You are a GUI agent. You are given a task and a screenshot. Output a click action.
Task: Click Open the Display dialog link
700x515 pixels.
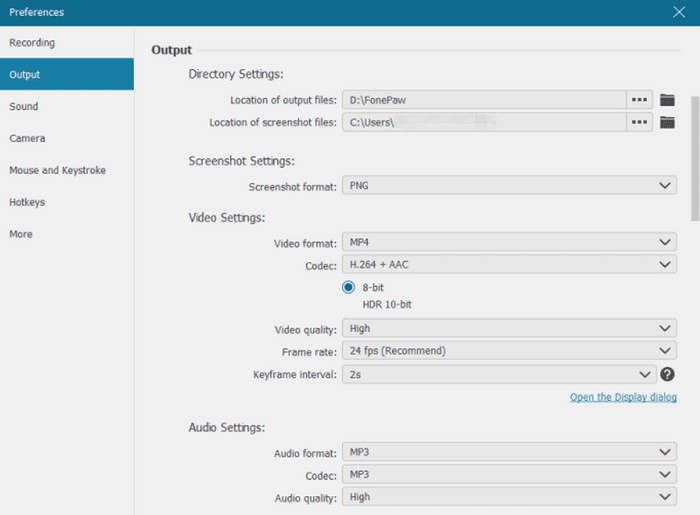[623, 397]
